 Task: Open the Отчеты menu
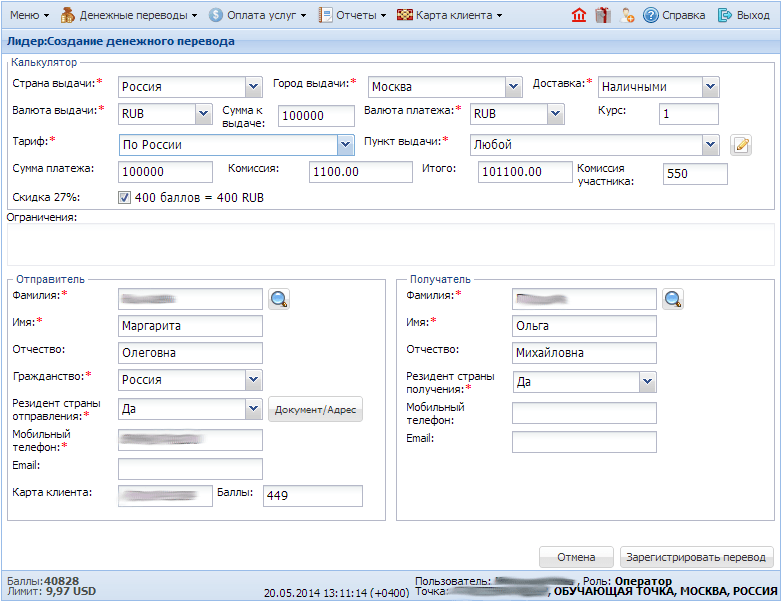352,15
